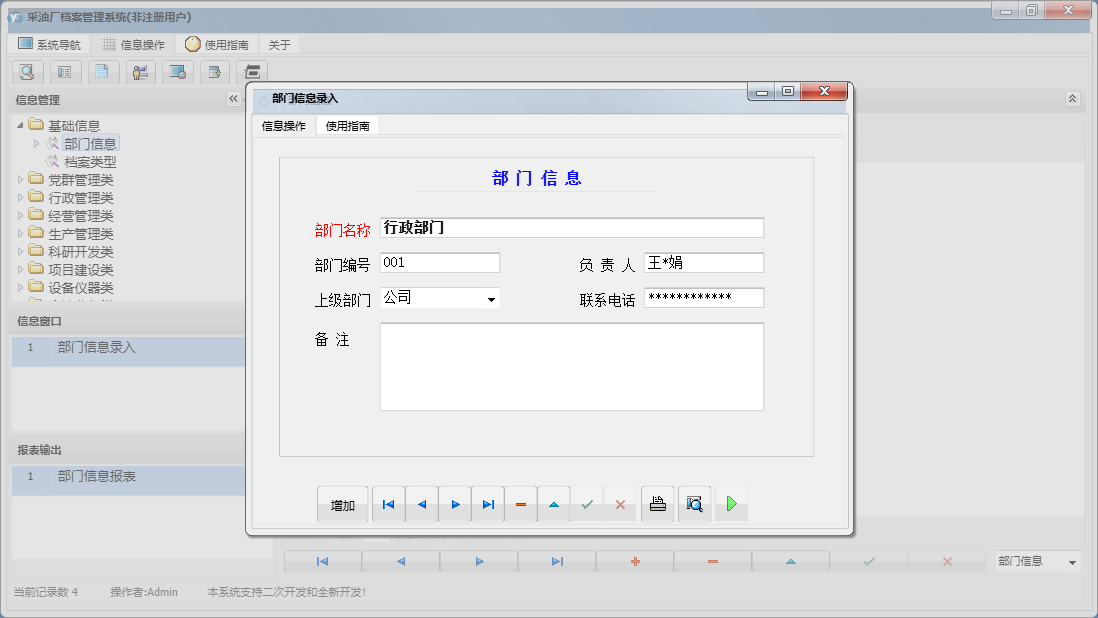The height and width of the screenshot is (618, 1098).
Task: Click the 增加 button to add a record
Action: click(x=343, y=504)
